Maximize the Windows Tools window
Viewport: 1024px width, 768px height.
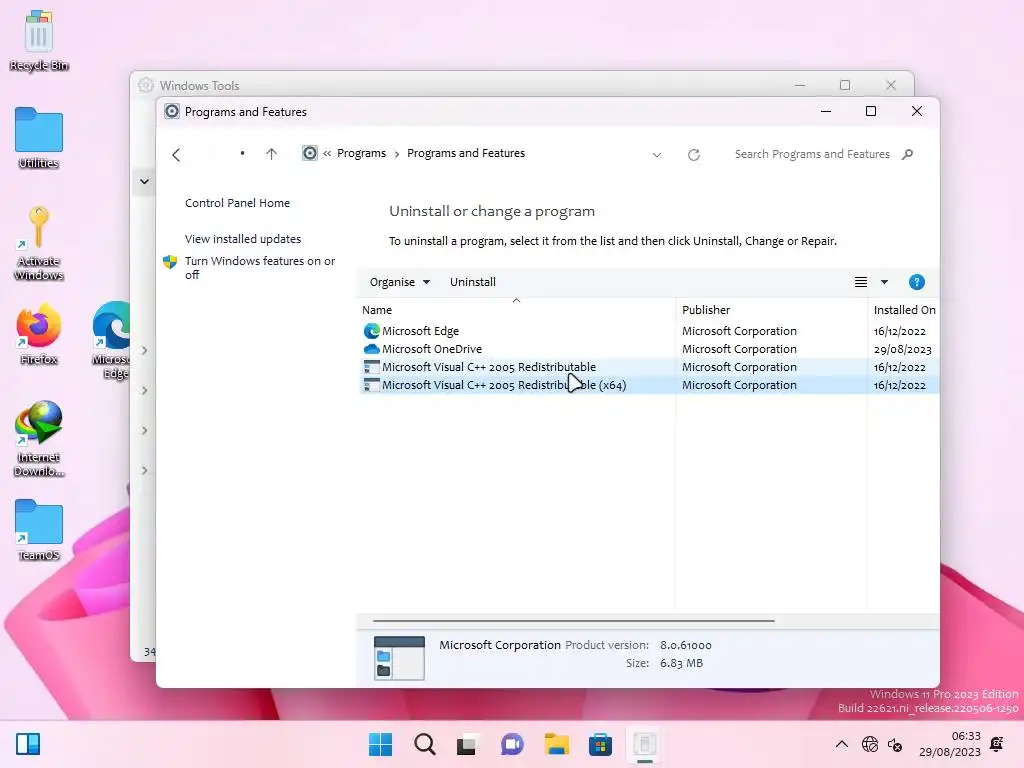(844, 86)
